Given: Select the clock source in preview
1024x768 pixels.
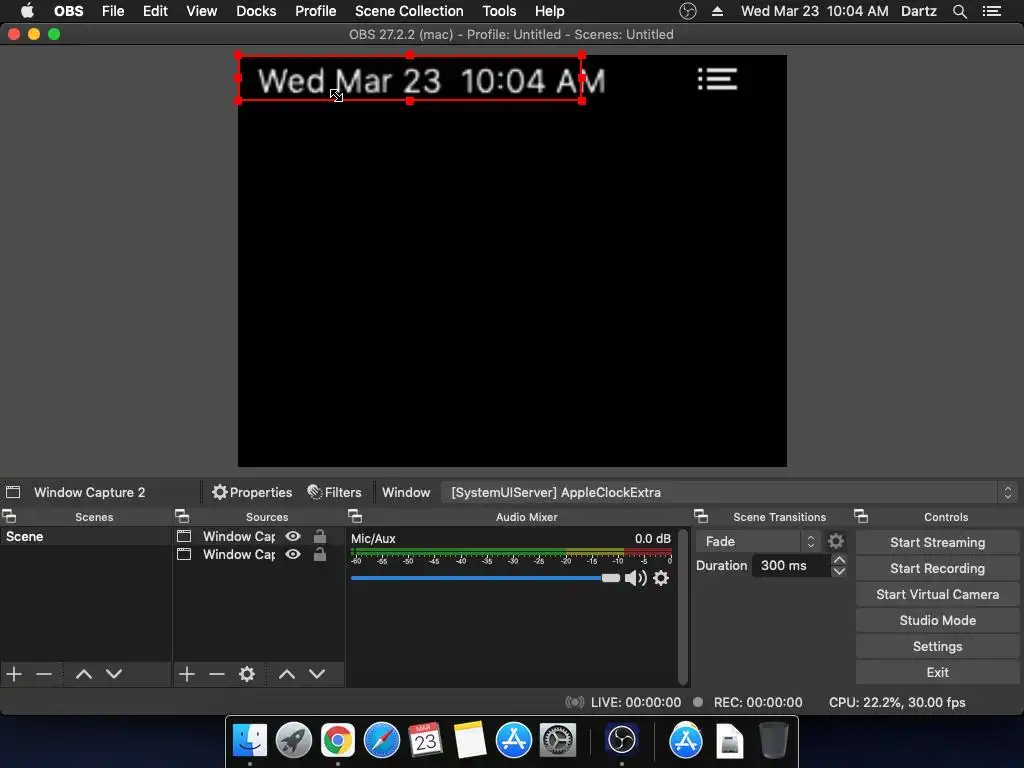Looking at the screenshot, I should click(x=409, y=78).
